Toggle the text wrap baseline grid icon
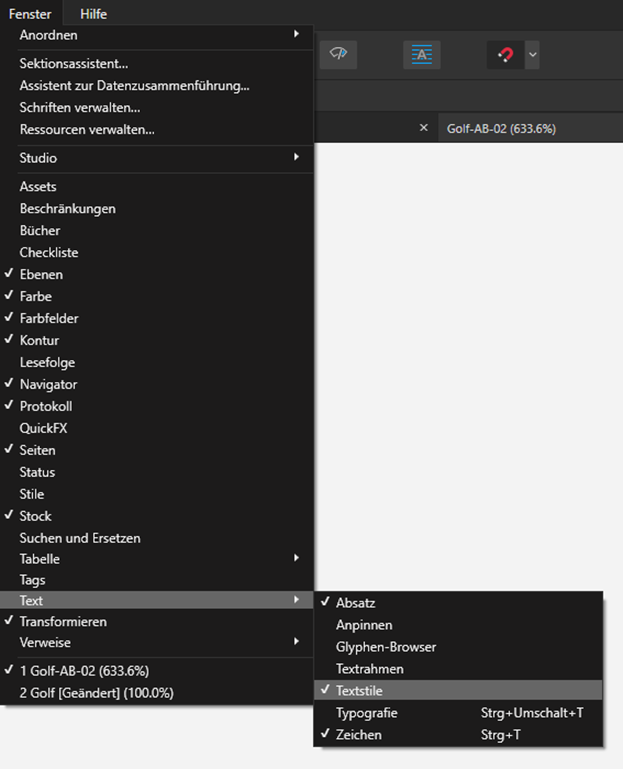The image size is (623, 769). (x=421, y=54)
